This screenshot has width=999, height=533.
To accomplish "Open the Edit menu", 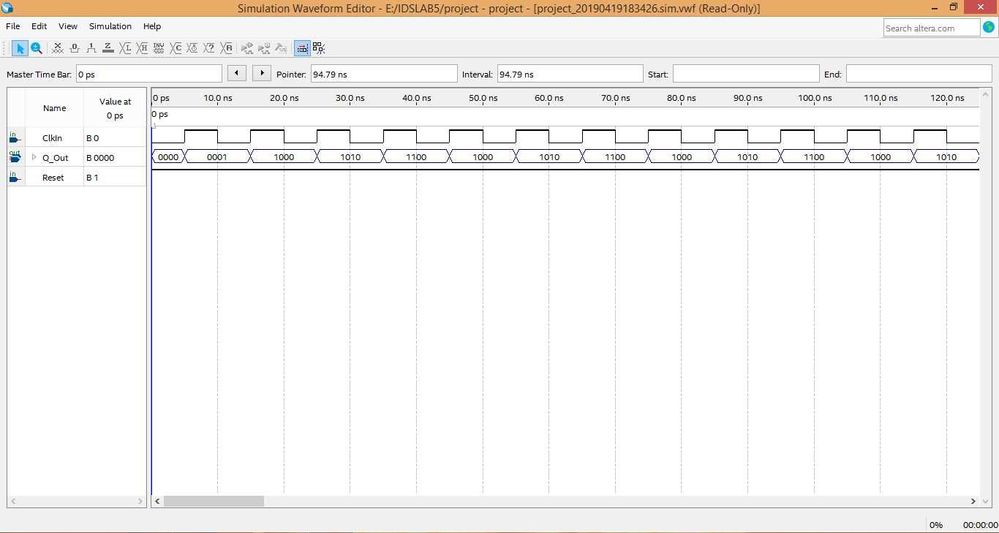I will 40,27.
